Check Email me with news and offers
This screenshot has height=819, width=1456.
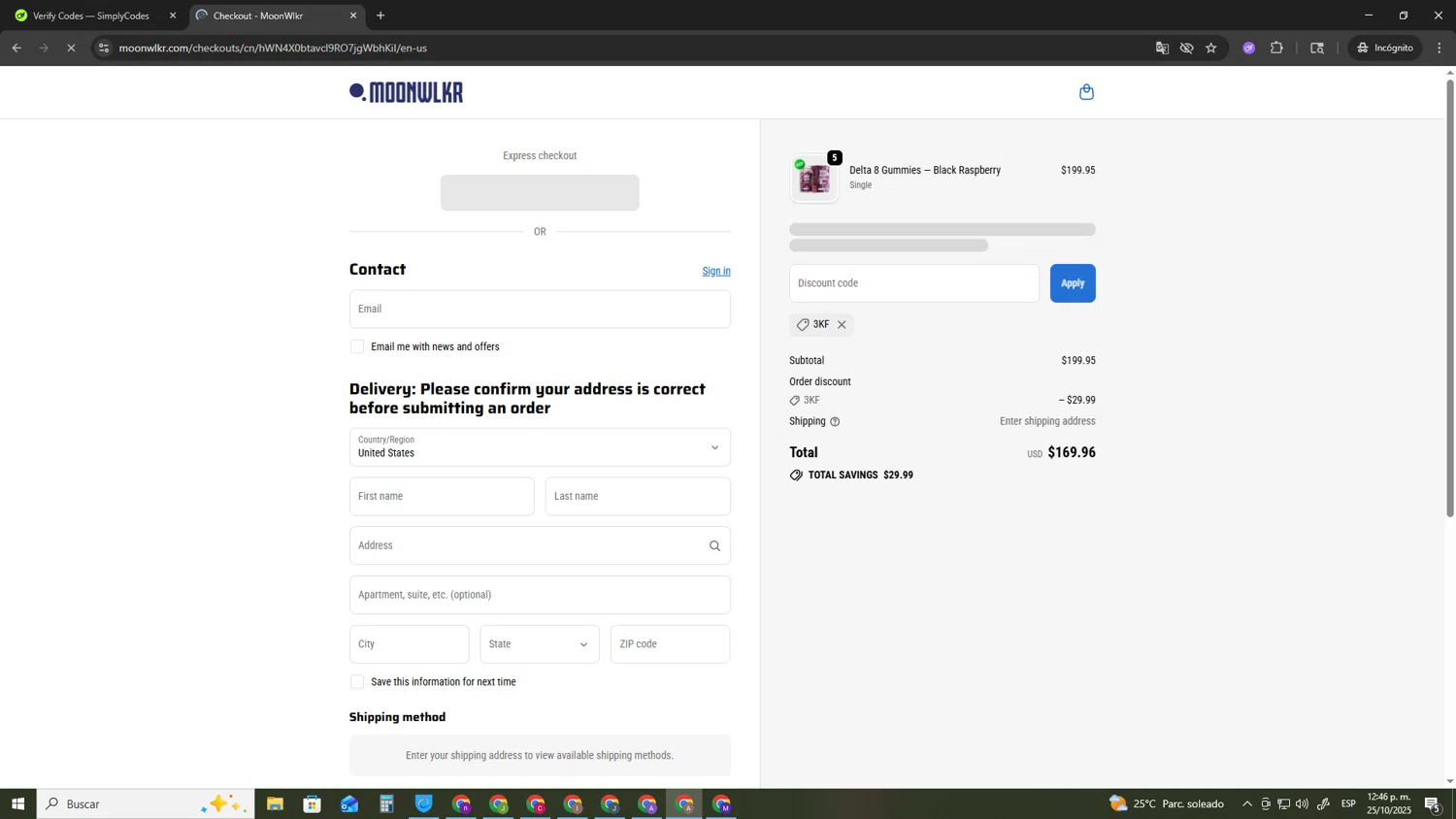click(357, 347)
